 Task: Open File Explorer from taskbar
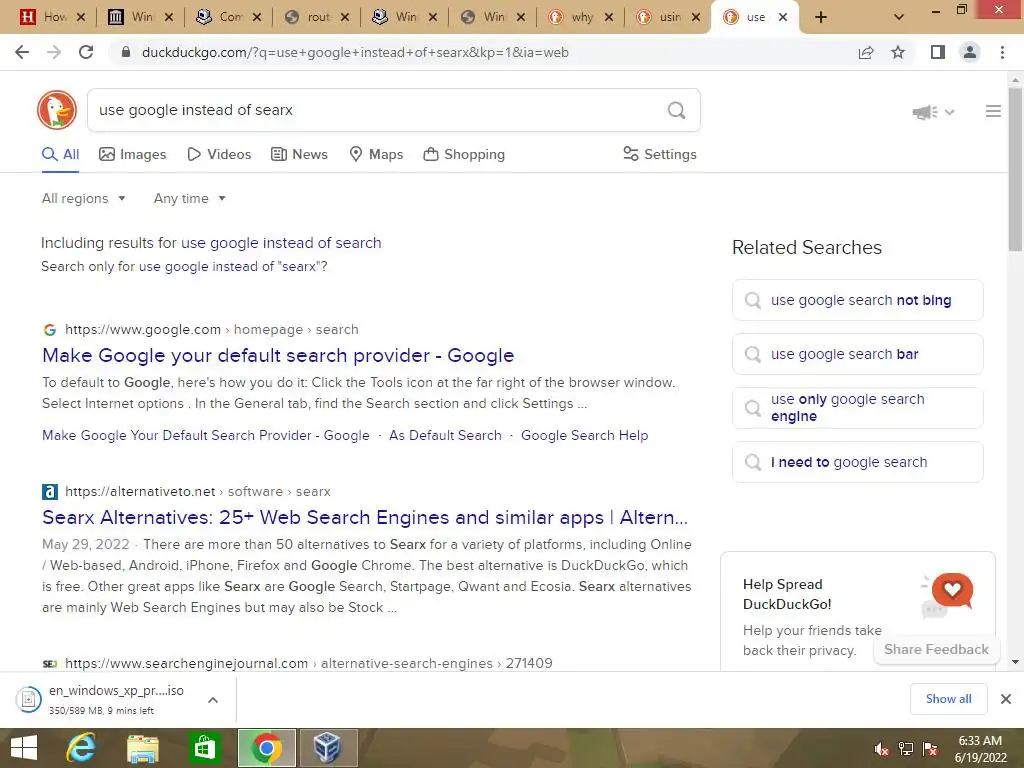(x=142, y=748)
